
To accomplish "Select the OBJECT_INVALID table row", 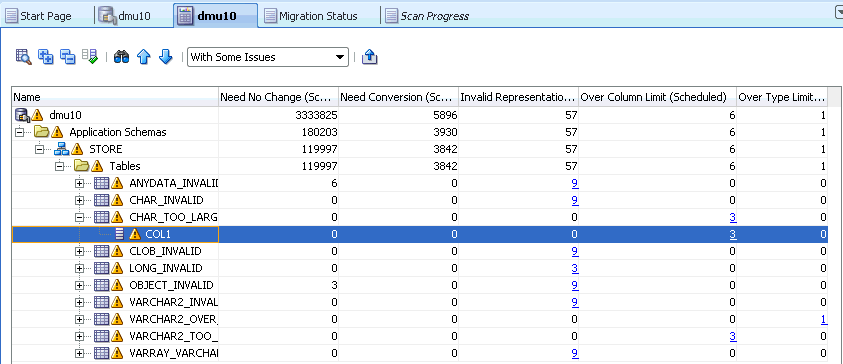I will pyautogui.click(x=419, y=285).
